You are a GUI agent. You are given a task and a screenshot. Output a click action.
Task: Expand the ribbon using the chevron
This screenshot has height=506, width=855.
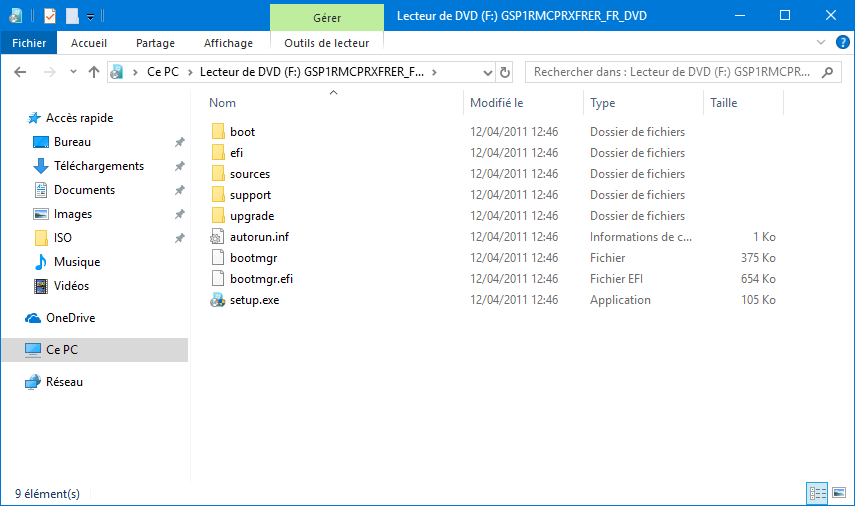tap(821, 42)
